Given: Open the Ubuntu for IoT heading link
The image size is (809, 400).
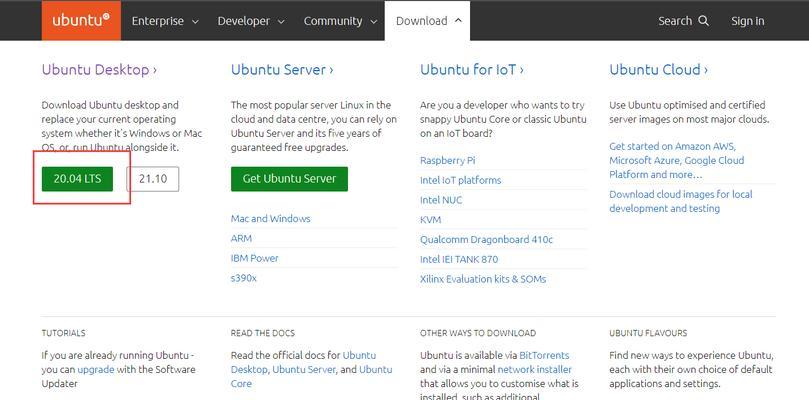Looking at the screenshot, I should (472, 70).
